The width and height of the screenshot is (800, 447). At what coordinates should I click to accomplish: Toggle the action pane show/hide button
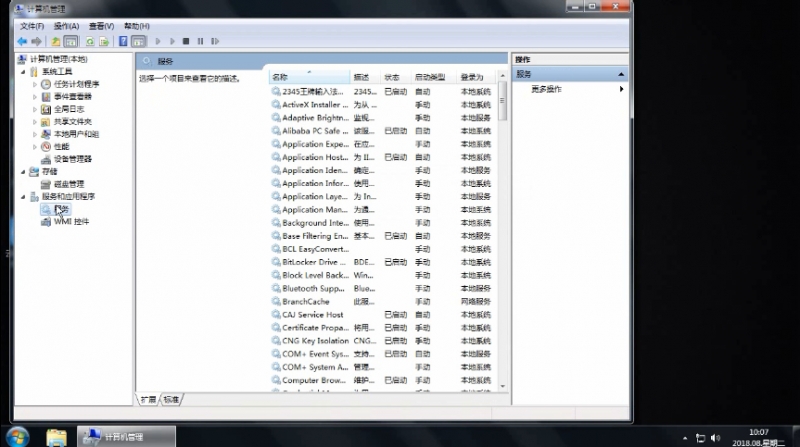click(x=138, y=41)
